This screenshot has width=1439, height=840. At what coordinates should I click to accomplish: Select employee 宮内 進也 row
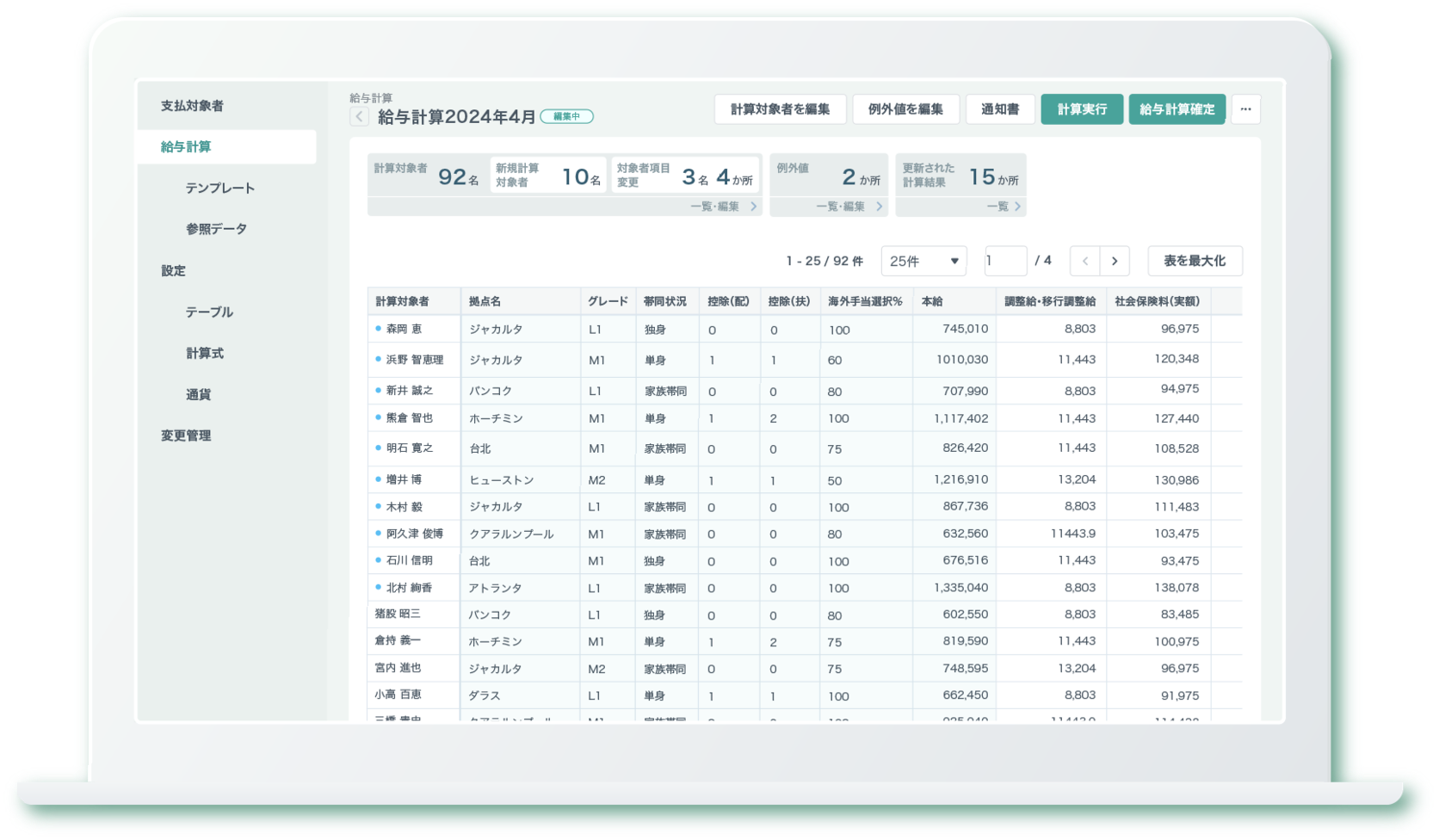coord(805,669)
